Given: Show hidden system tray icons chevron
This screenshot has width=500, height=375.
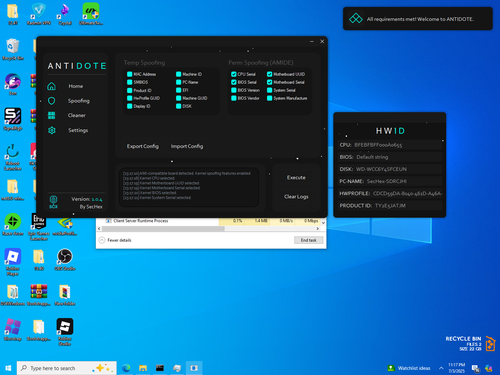Looking at the screenshot, I should 441,368.
